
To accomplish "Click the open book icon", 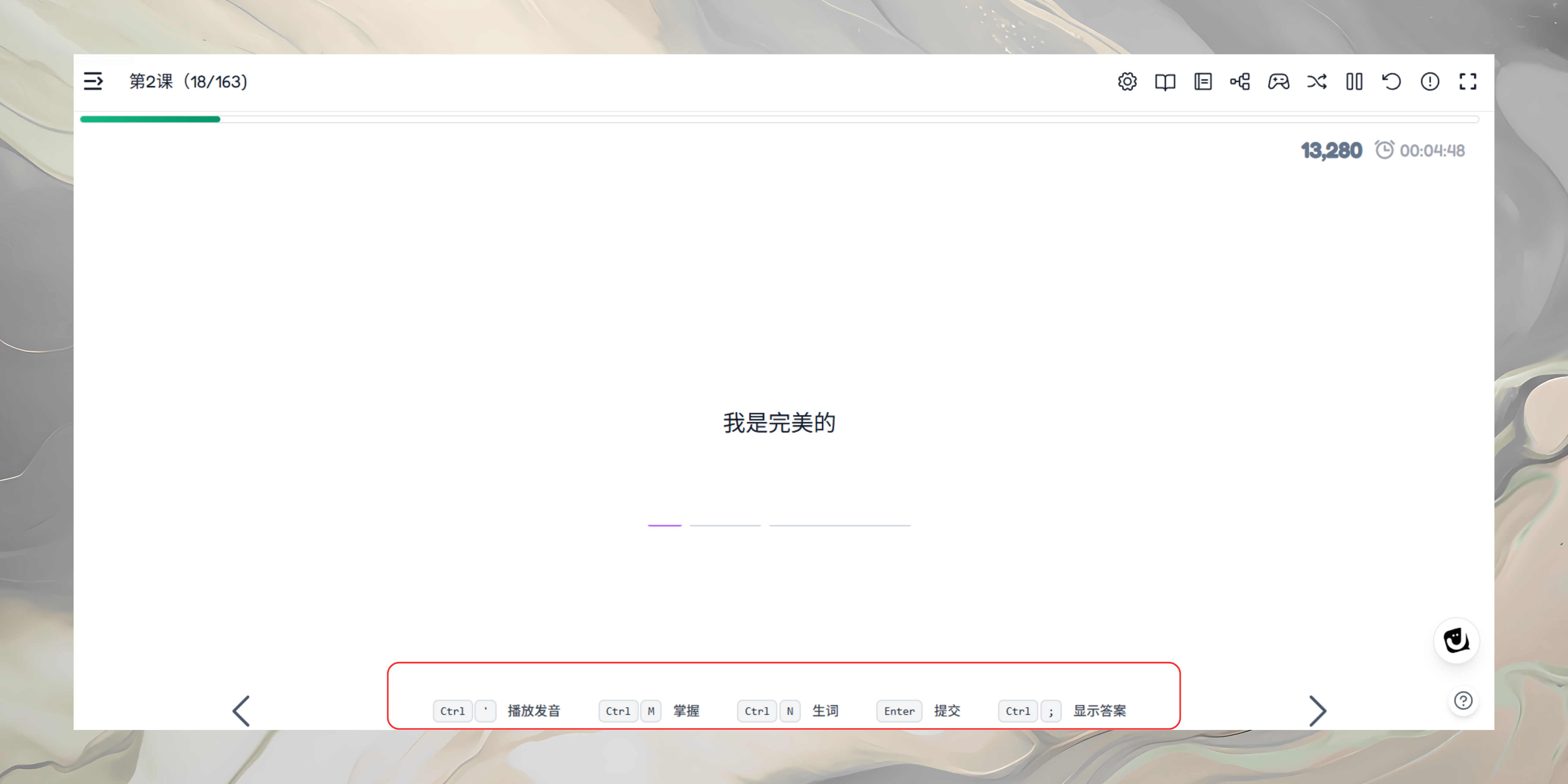I will [1164, 81].
